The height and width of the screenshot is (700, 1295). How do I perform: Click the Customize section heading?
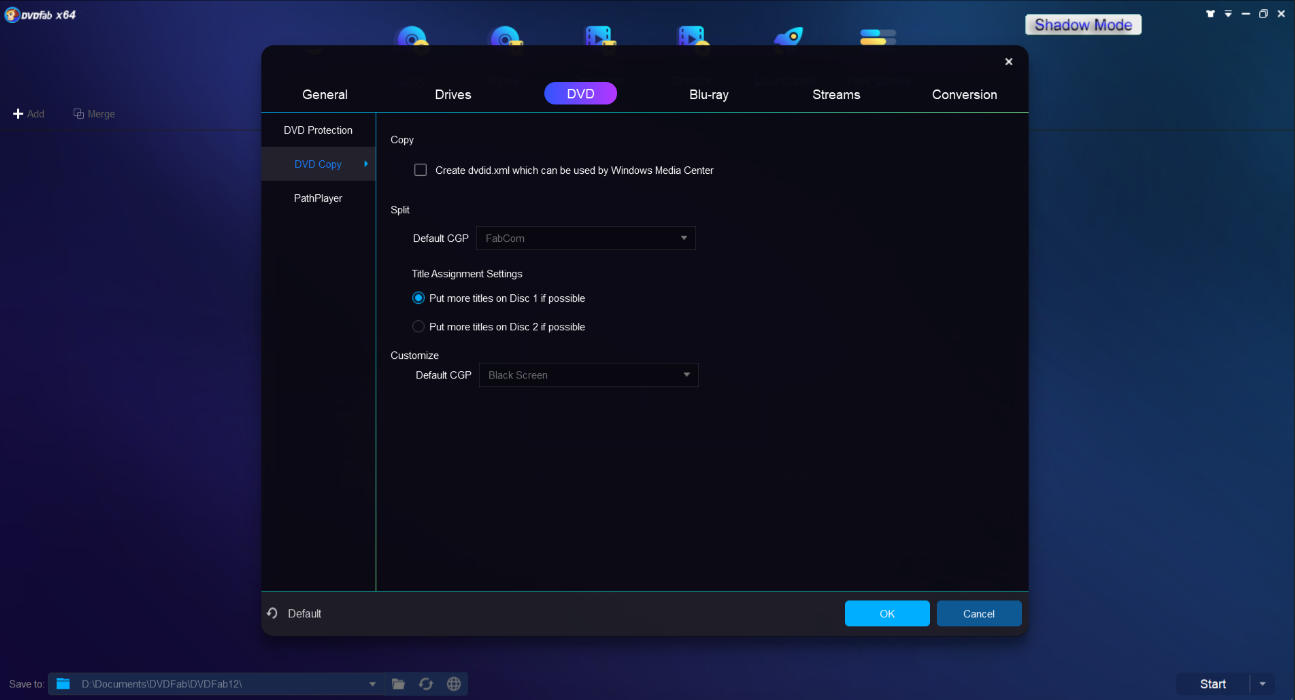pos(414,355)
